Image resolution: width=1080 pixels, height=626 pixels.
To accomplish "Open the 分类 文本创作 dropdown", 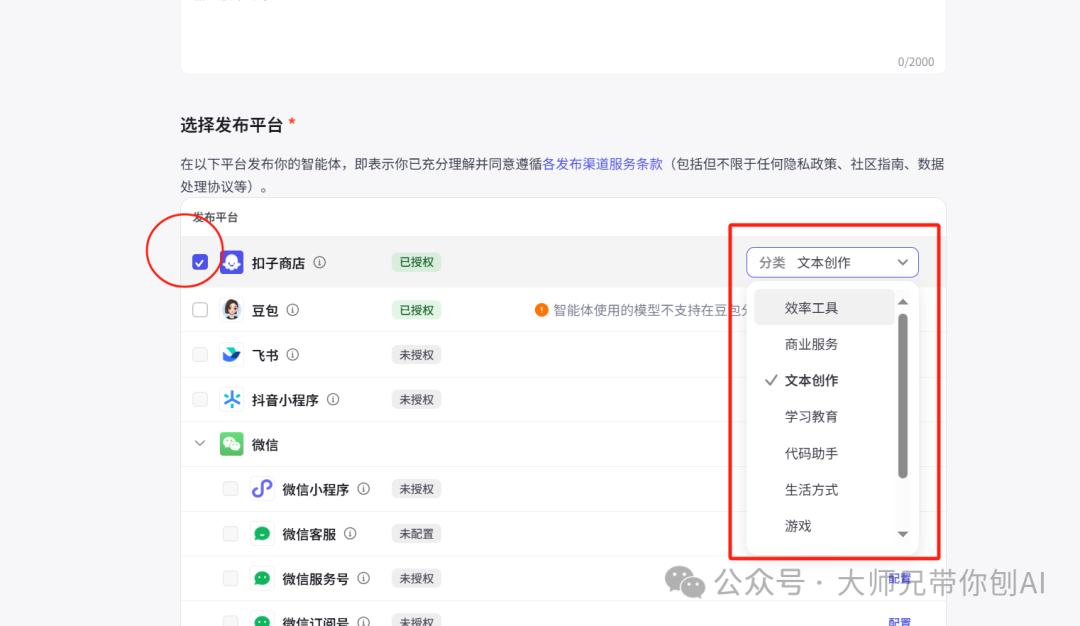I will click(x=832, y=262).
